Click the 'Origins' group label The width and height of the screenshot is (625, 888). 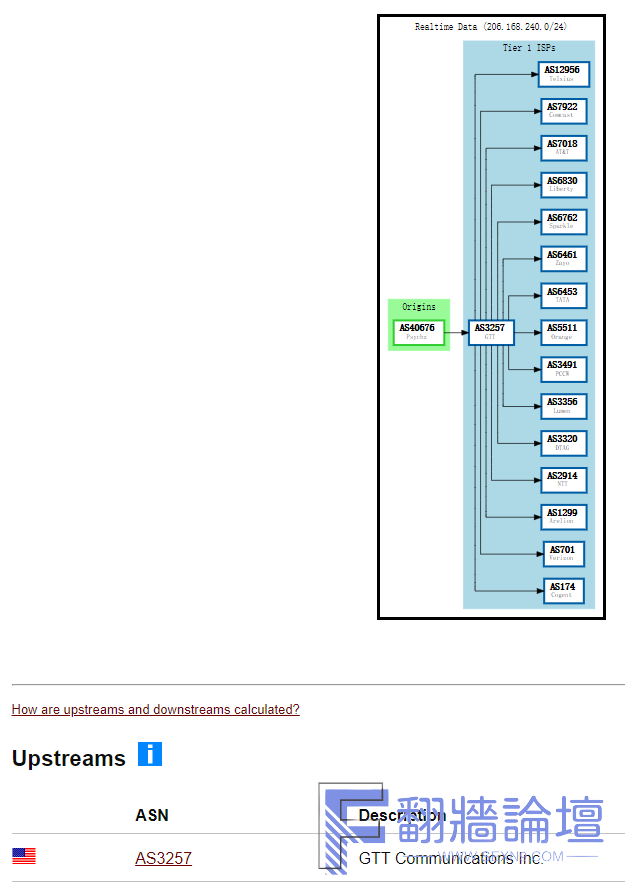[x=419, y=306]
